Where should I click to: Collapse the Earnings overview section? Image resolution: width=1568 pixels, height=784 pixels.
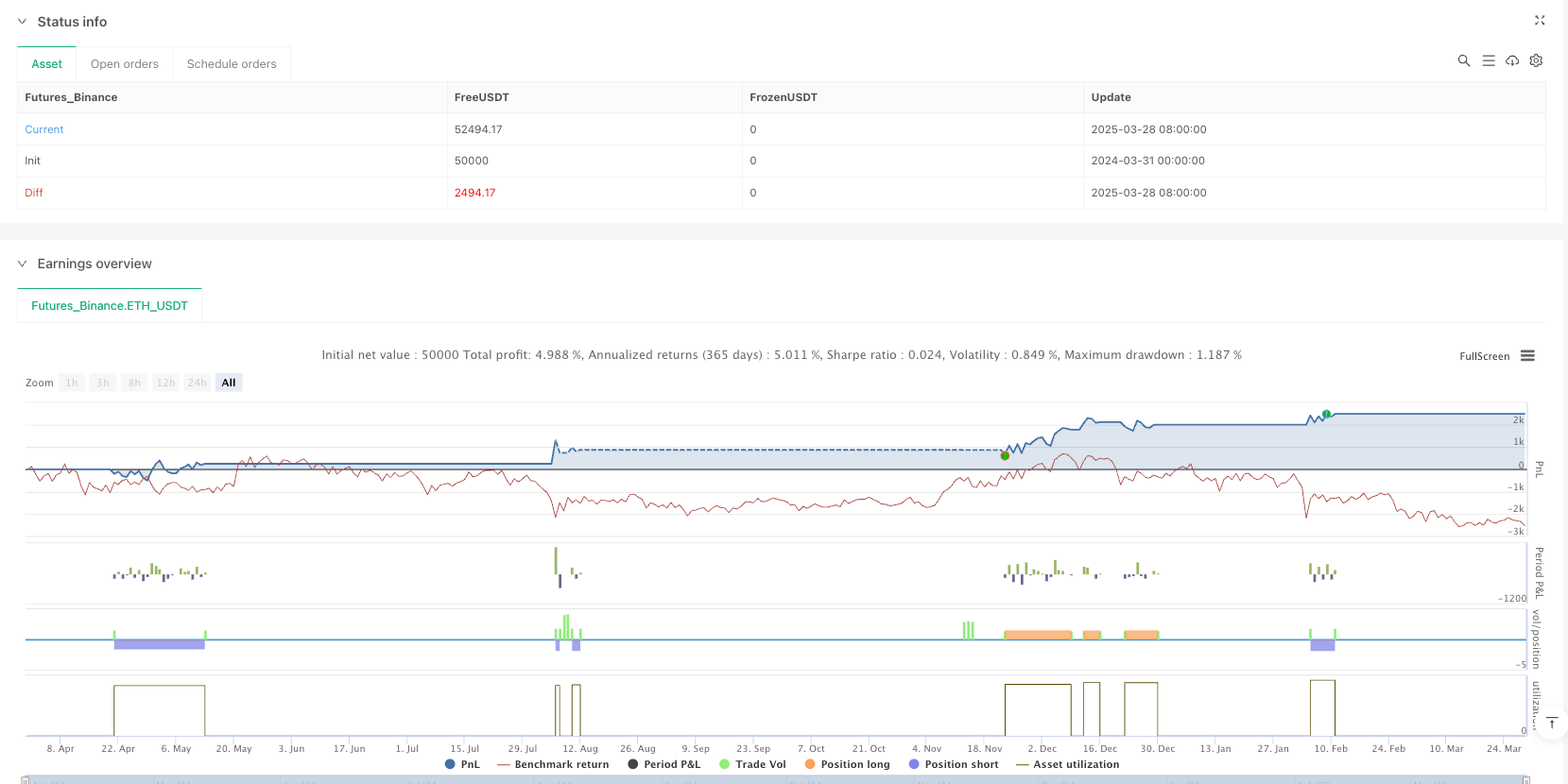tap(23, 264)
